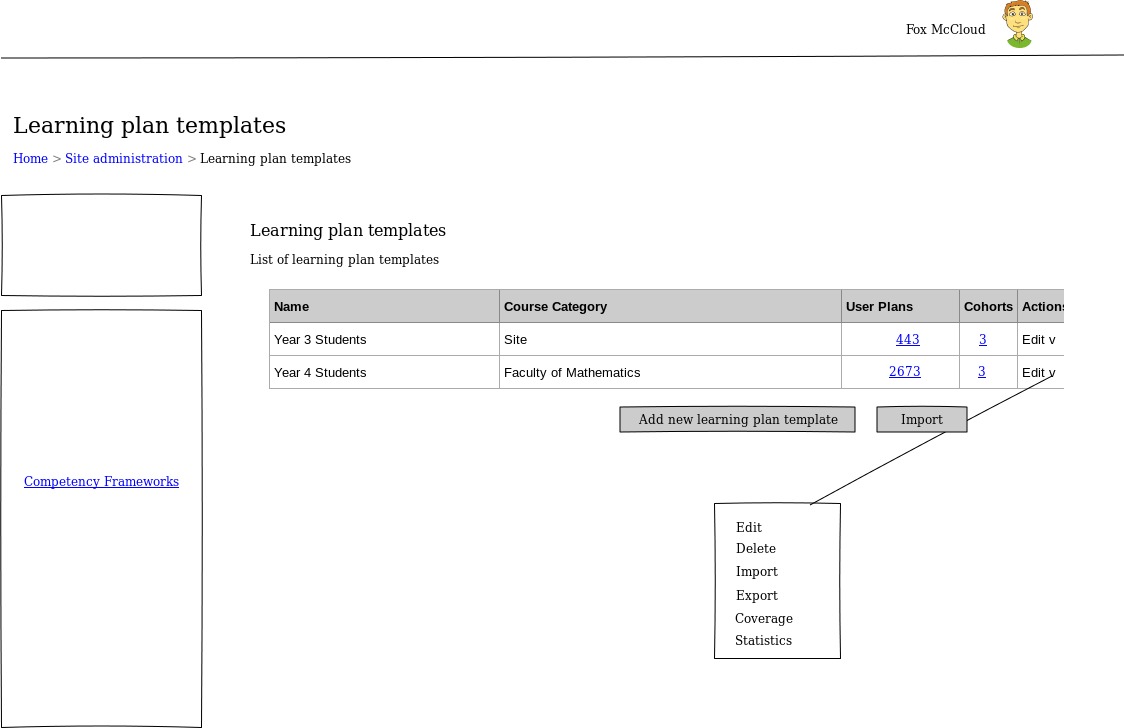This screenshot has height=728, width=1124.
Task: Pick Coverage in the actions menu
Action: [x=764, y=619]
